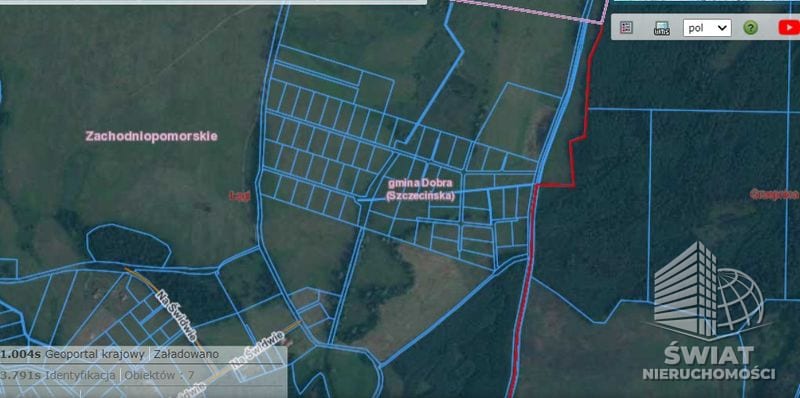800x398 pixels.
Task: Open the map legend list icon
Action: click(626, 28)
